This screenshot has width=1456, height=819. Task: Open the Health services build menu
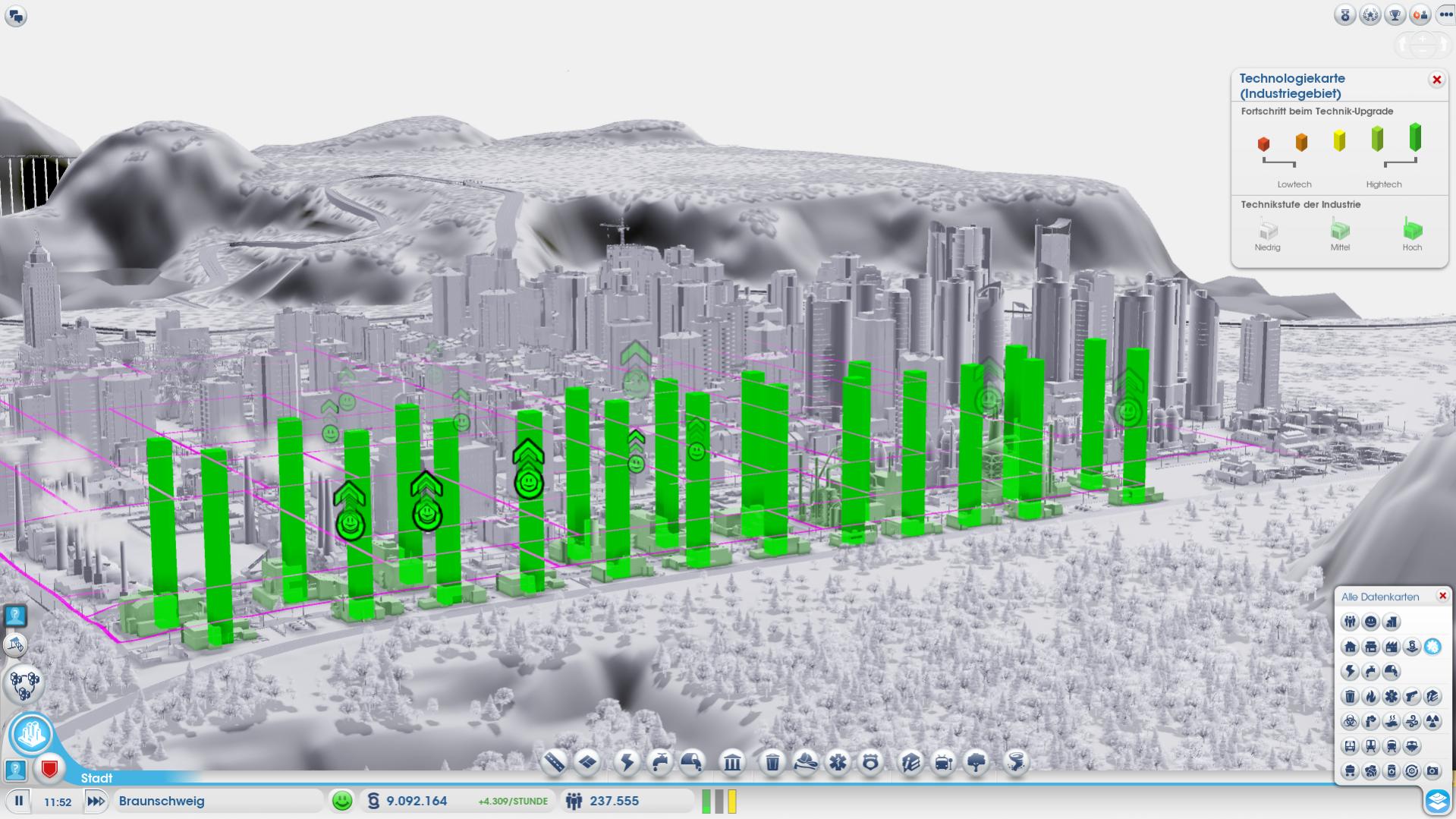pyautogui.click(x=838, y=761)
